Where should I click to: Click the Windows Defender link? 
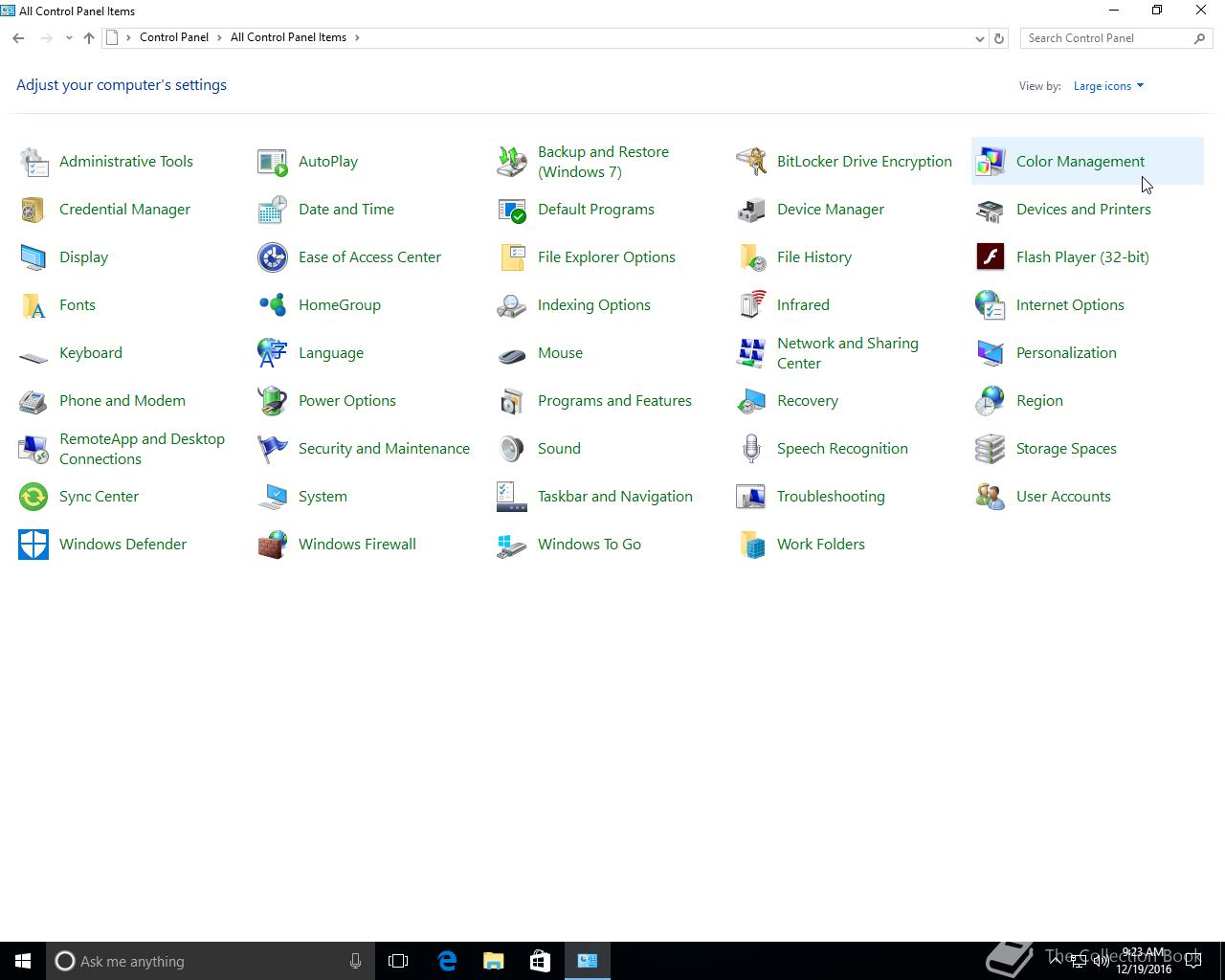(122, 545)
